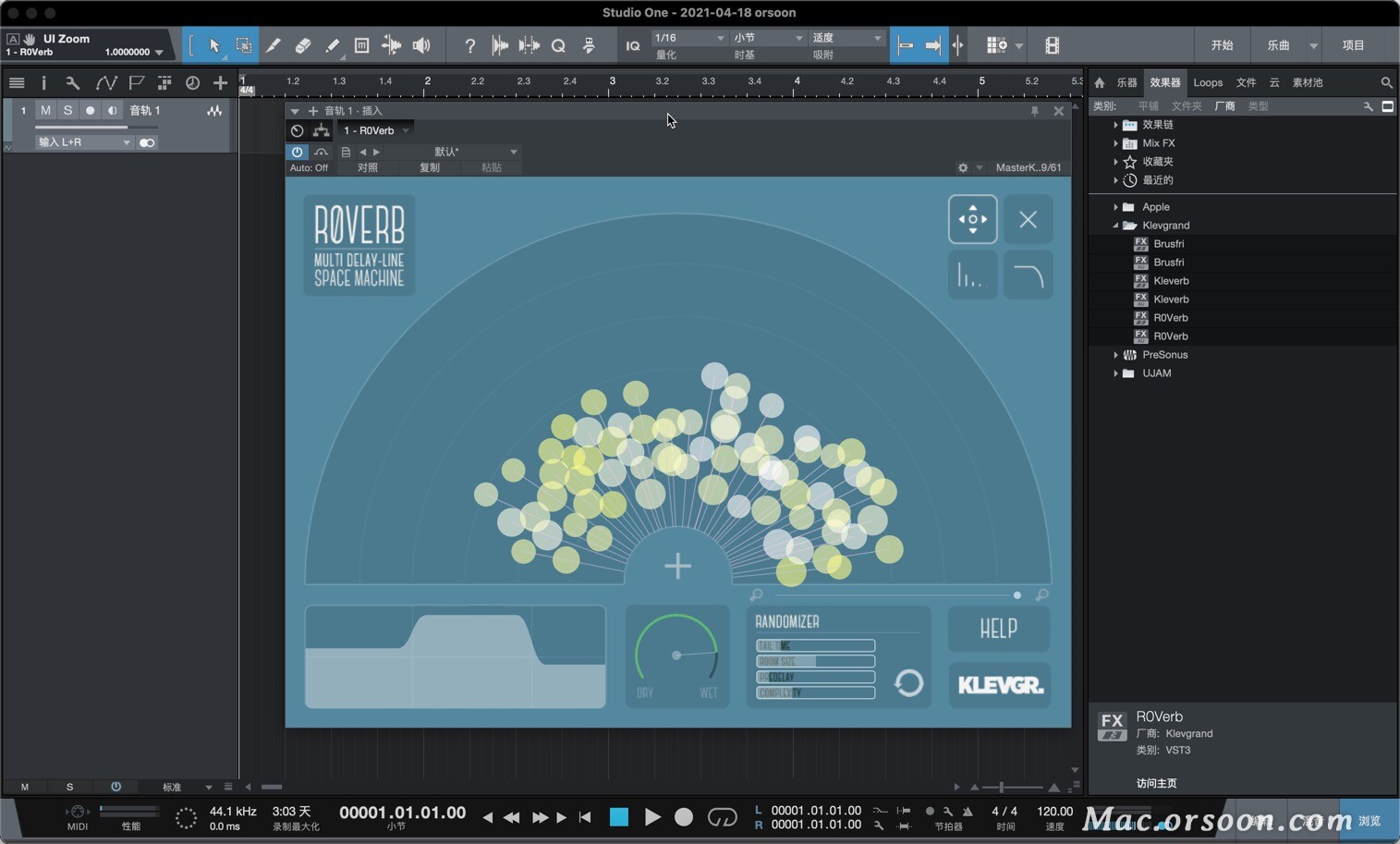The width and height of the screenshot is (1400, 844).
Task: Toggle loop in transport bar
Action: click(722, 817)
